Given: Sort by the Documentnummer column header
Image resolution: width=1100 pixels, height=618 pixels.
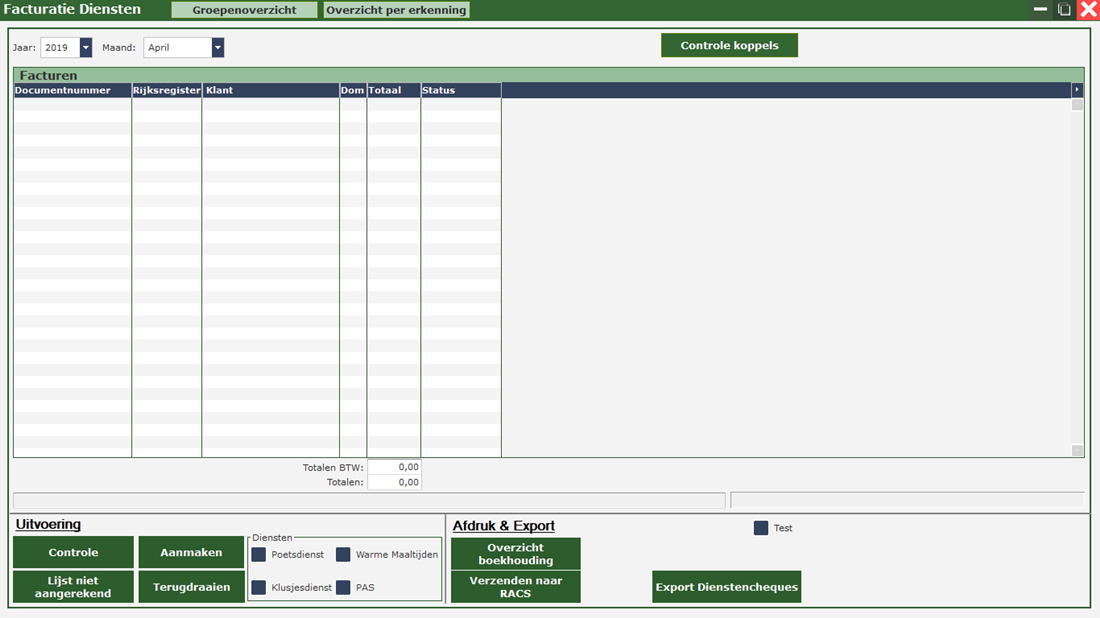Looking at the screenshot, I should pyautogui.click(x=71, y=90).
